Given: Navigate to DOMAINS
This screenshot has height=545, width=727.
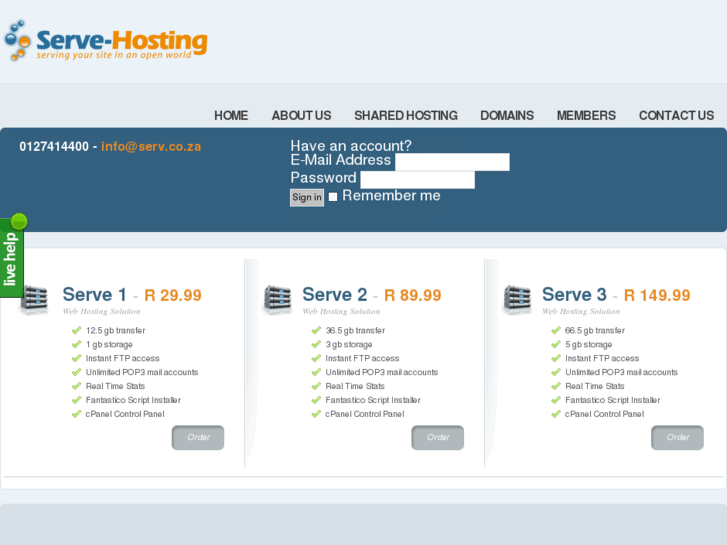Looking at the screenshot, I should click(507, 115).
